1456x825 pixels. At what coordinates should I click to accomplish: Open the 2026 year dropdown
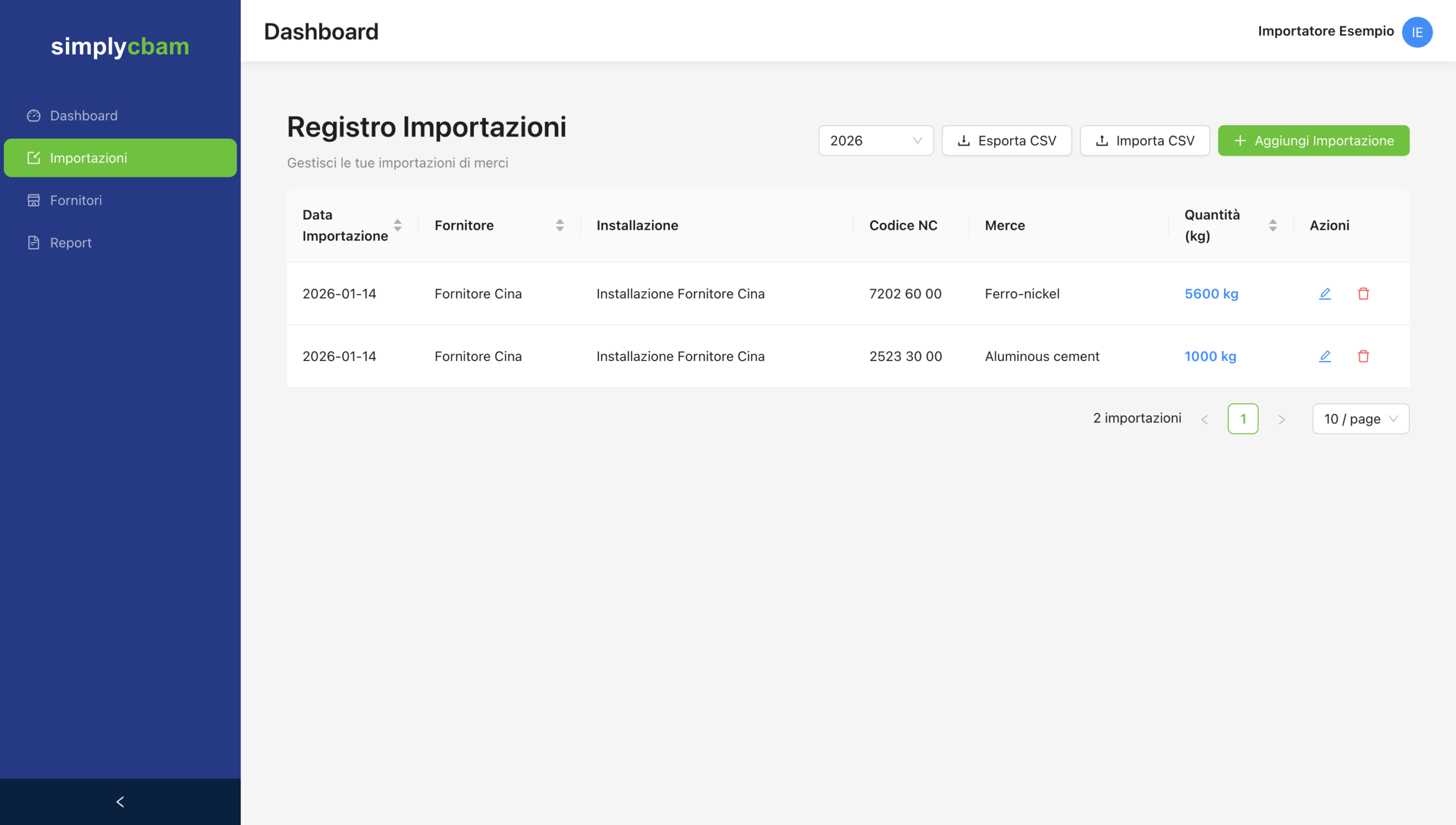coord(875,140)
